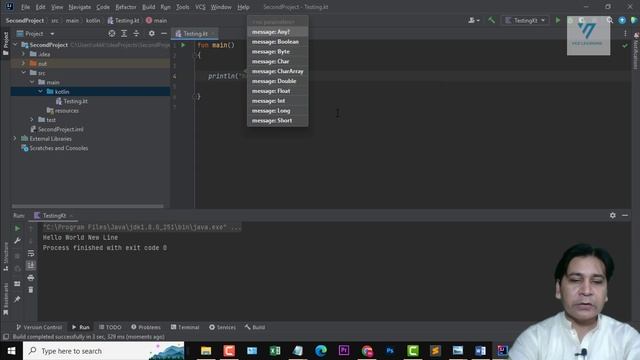Open the Build menu
Viewport: 640px width, 360px height.
(149, 7)
